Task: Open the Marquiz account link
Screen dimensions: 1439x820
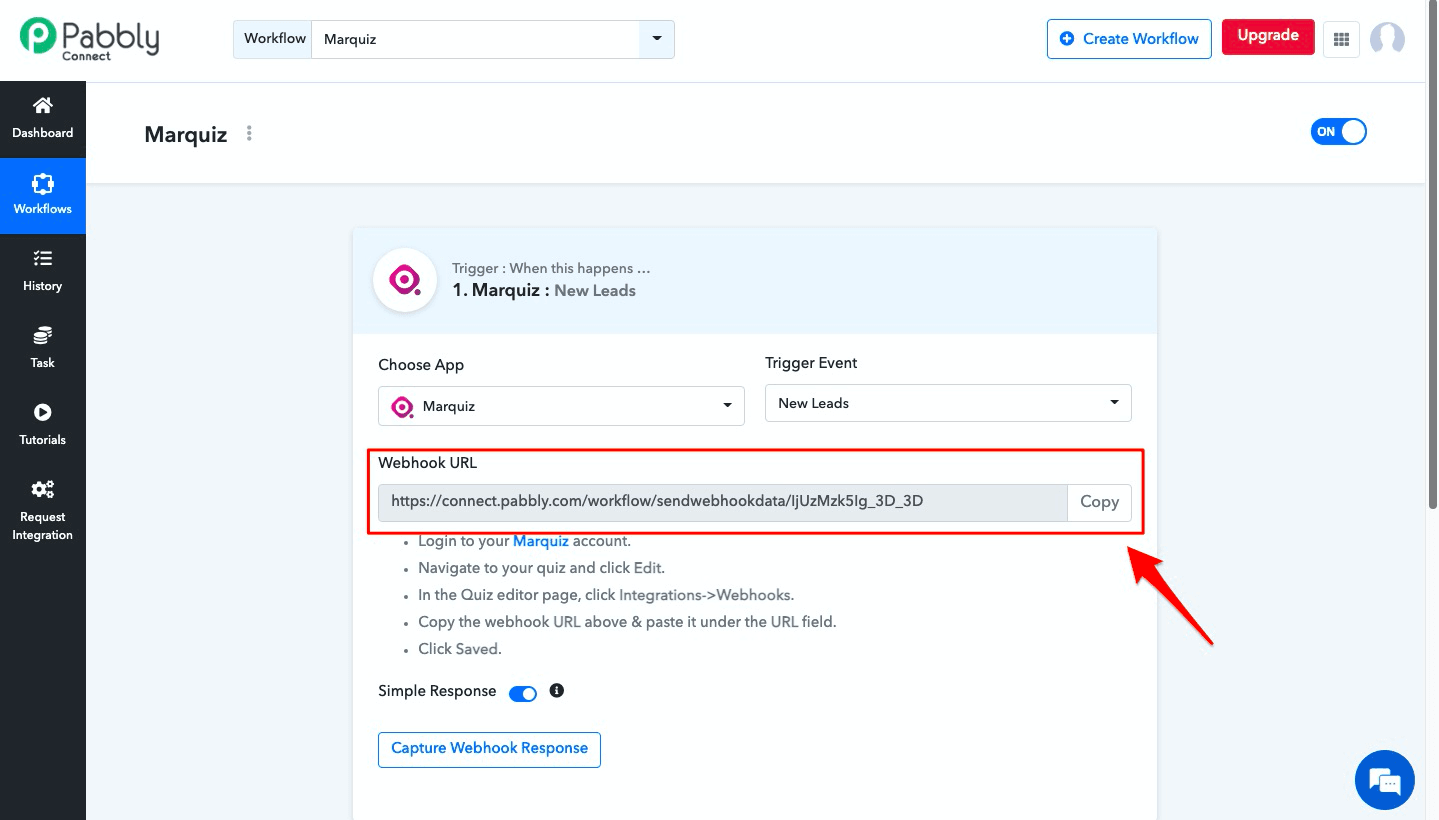Action: pyautogui.click(x=541, y=541)
